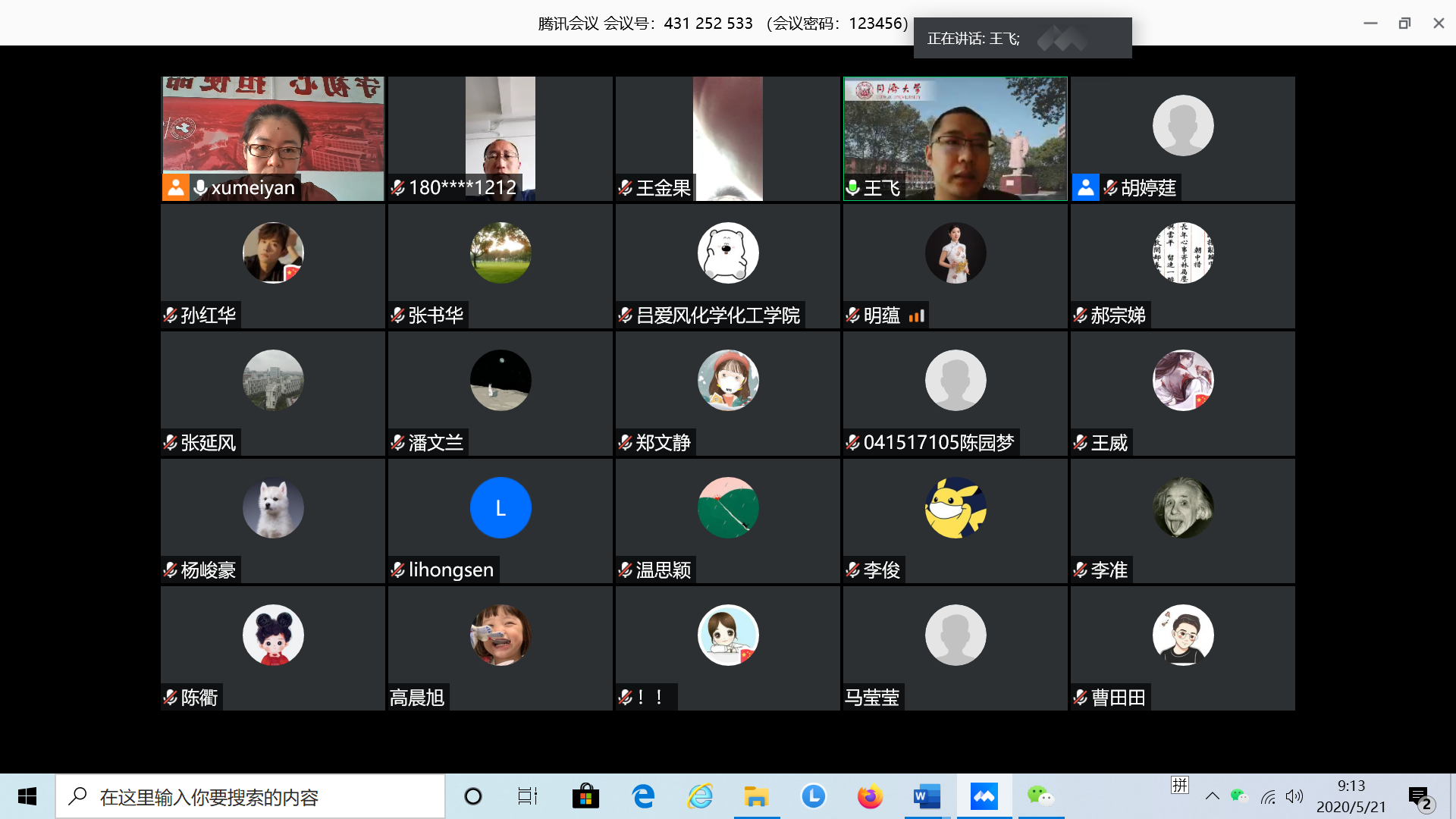The height and width of the screenshot is (819, 1456).
Task: Click the Windows search input box
Action: [250, 796]
